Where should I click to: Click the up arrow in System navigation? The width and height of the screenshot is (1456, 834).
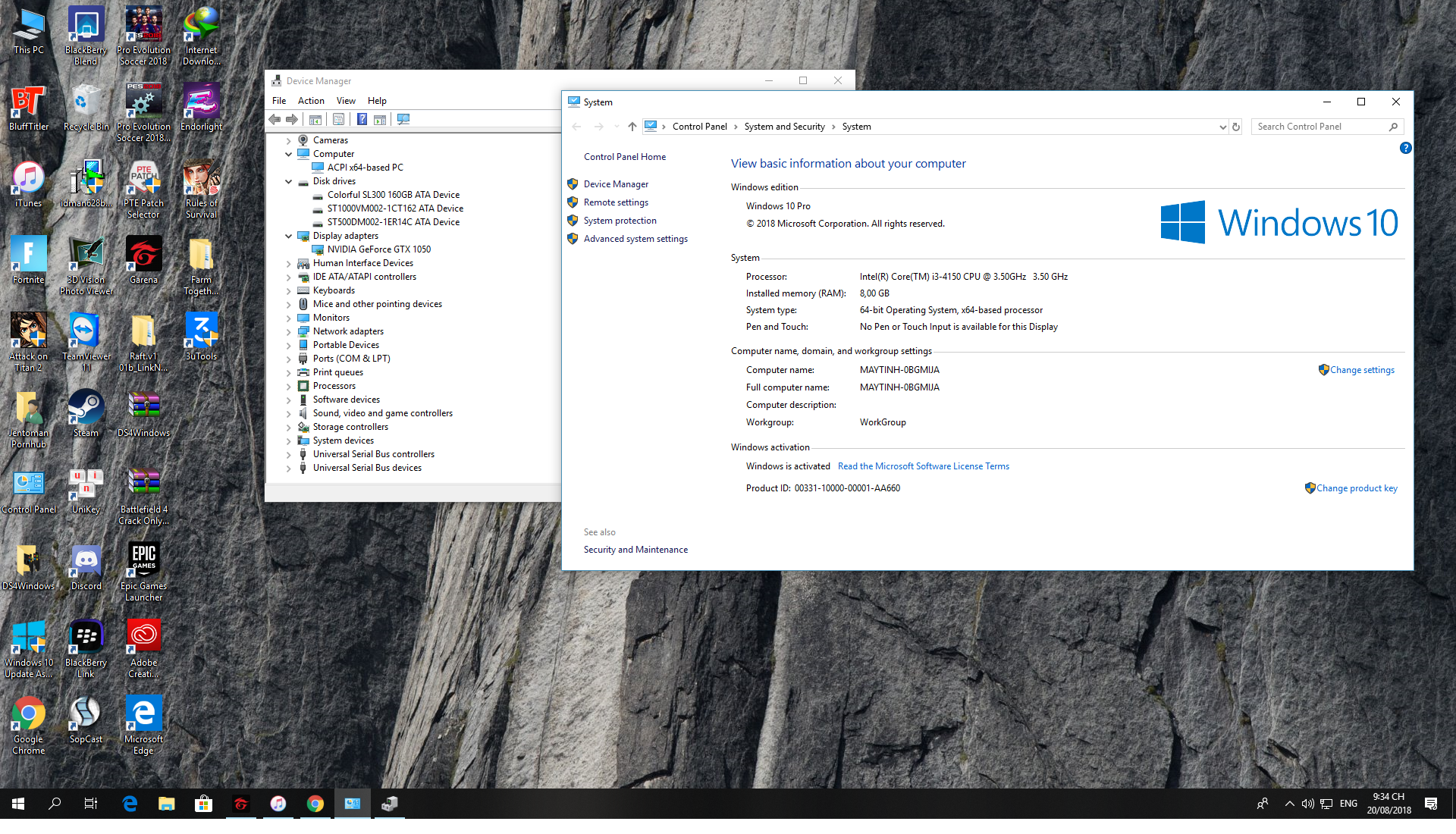(x=632, y=127)
